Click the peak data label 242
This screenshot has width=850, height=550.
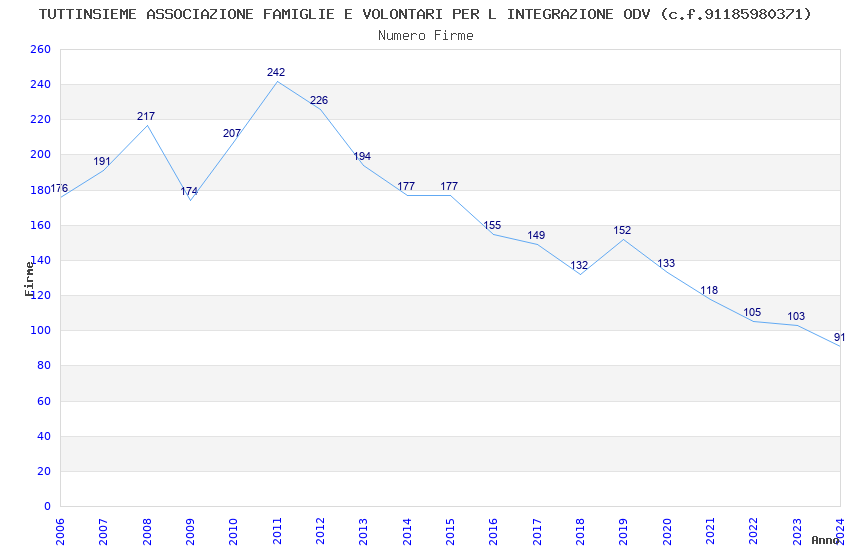pos(276,72)
